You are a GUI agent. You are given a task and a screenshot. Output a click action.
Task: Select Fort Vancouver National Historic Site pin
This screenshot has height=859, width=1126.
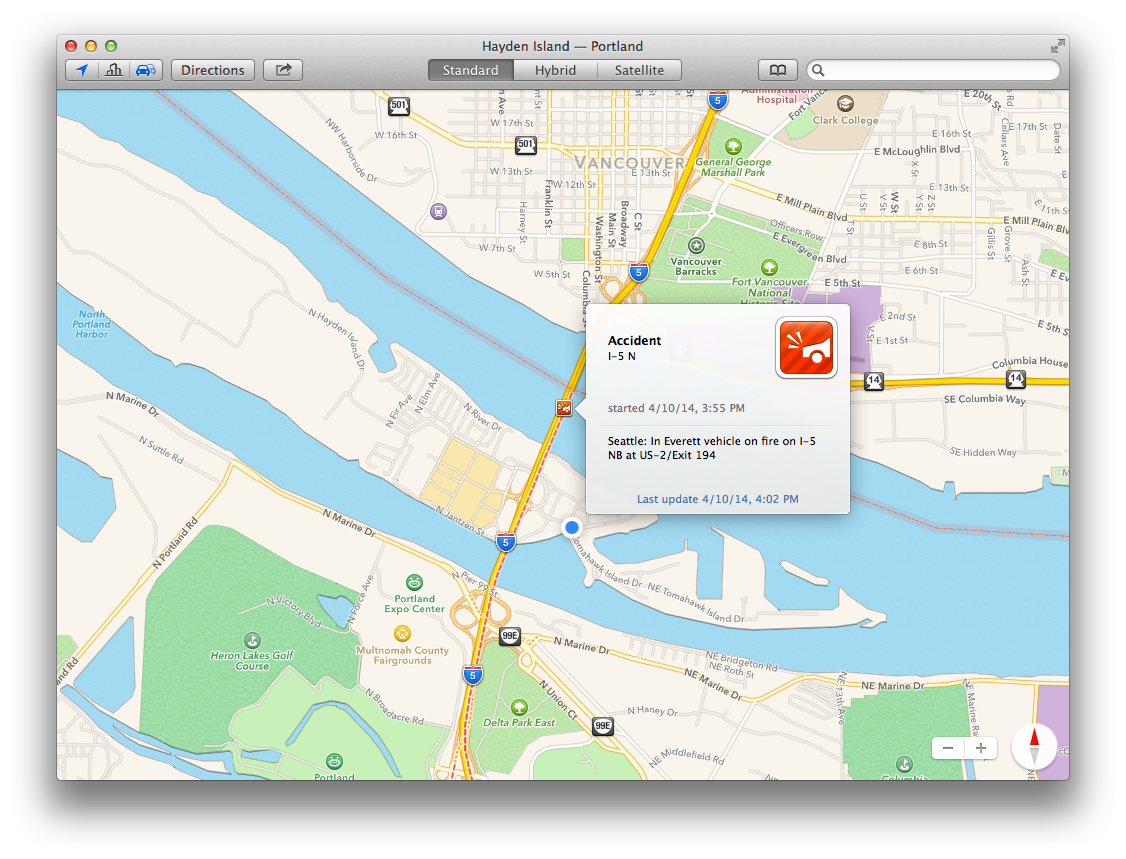point(769,267)
